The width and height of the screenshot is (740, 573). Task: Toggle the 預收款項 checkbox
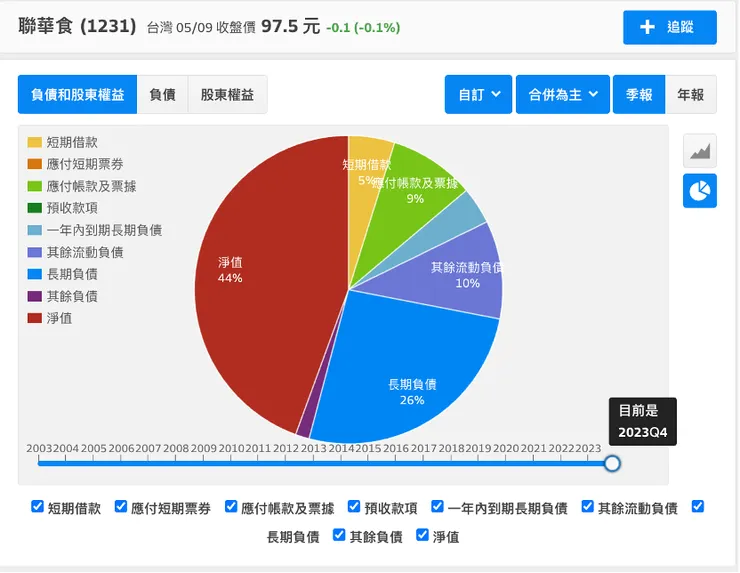click(x=354, y=506)
